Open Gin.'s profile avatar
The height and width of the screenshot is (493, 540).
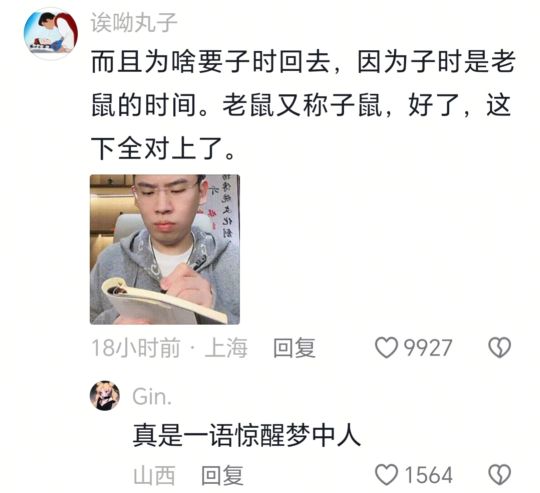point(105,396)
